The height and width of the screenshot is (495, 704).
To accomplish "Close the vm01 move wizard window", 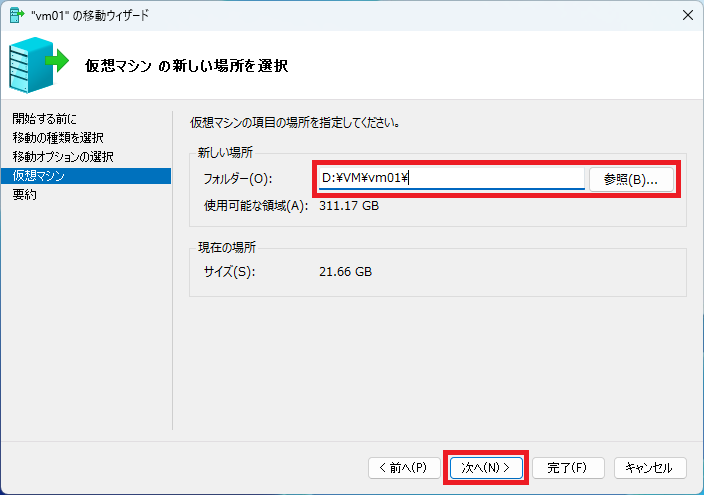I will click(x=687, y=15).
